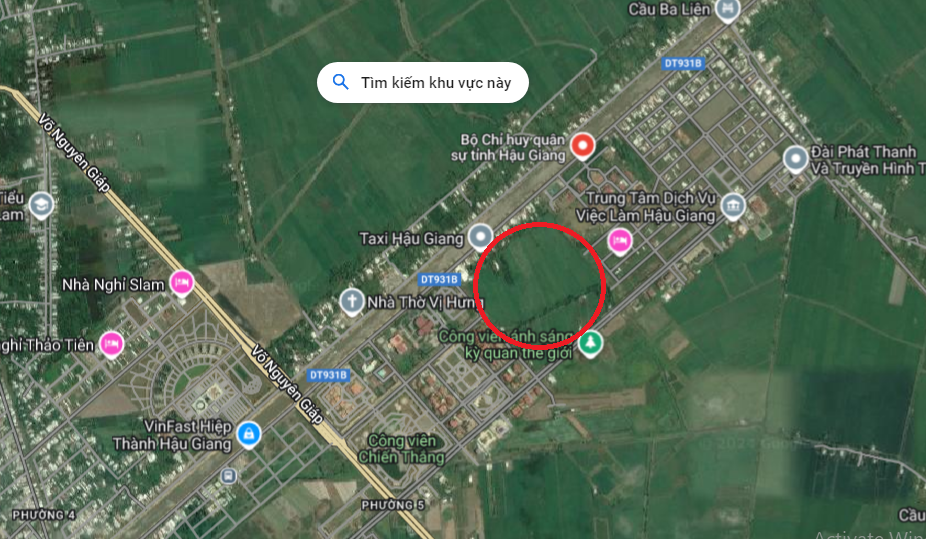This screenshot has width=926, height=539.
Task: Click the green park tree marker
Action: pos(590,343)
